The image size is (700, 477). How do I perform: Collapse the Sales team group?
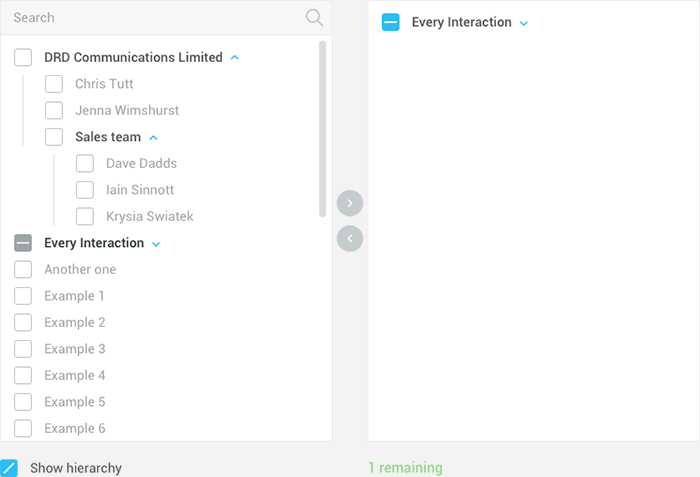pos(153,137)
